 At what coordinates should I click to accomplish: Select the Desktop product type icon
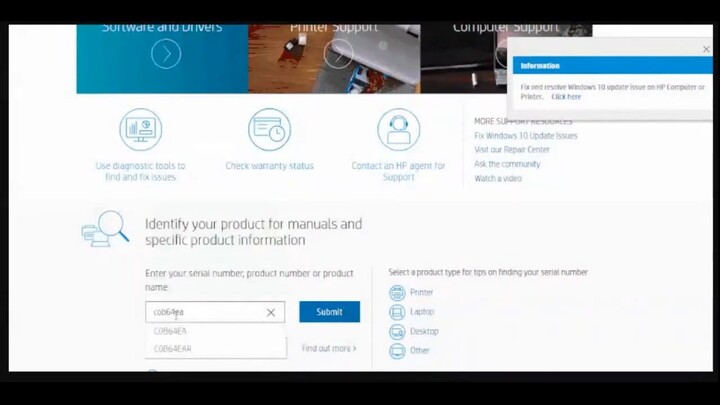[397, 332]
